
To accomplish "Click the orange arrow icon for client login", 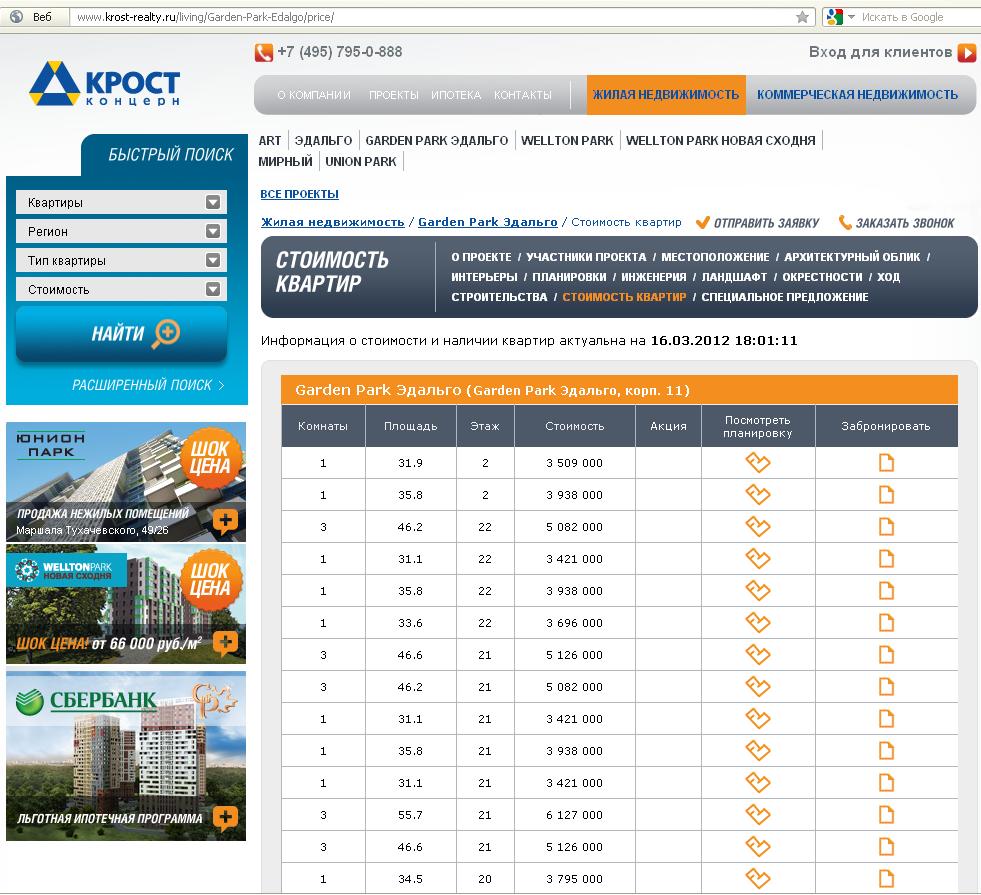I will [967, 53].
